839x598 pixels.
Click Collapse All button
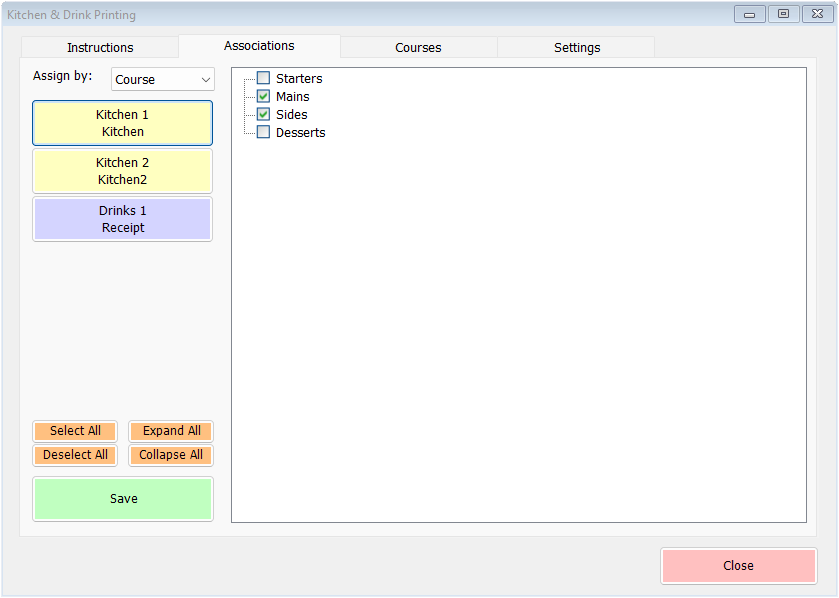click(x=171, y=455)
